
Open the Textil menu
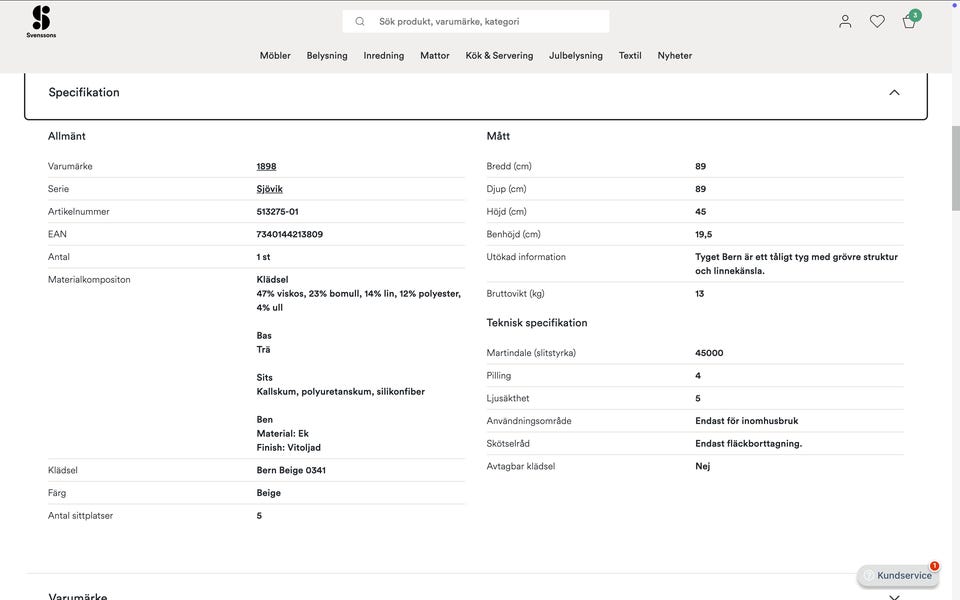coord(630,56)
